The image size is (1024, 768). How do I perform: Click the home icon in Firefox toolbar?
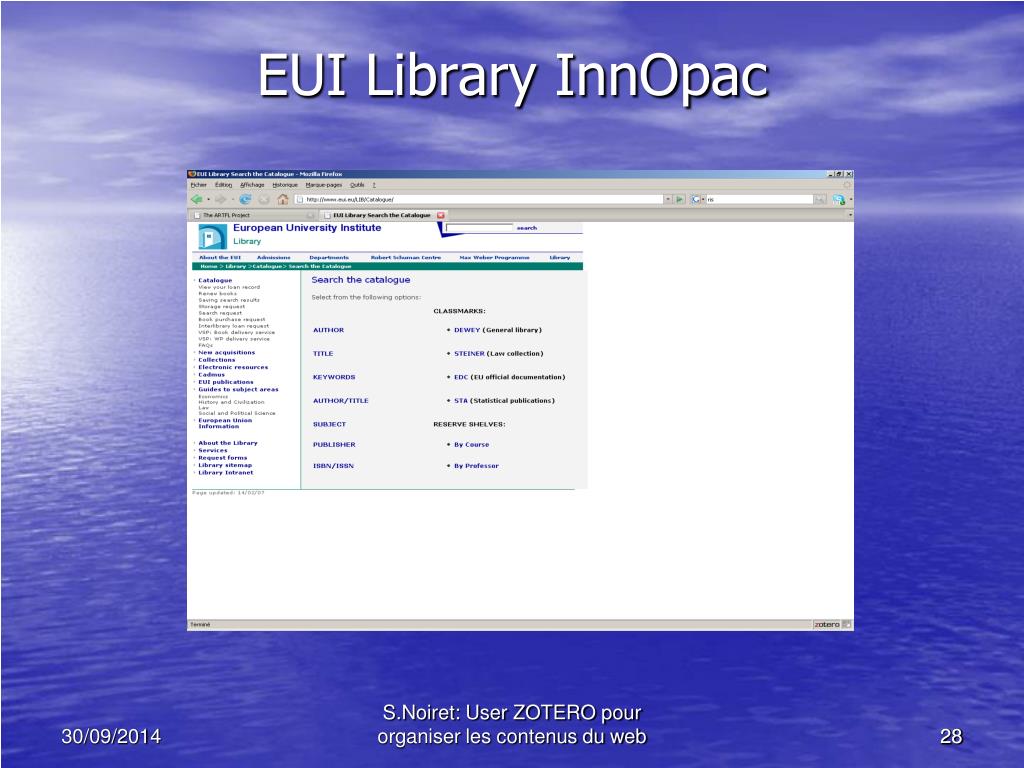pos(282,199)
